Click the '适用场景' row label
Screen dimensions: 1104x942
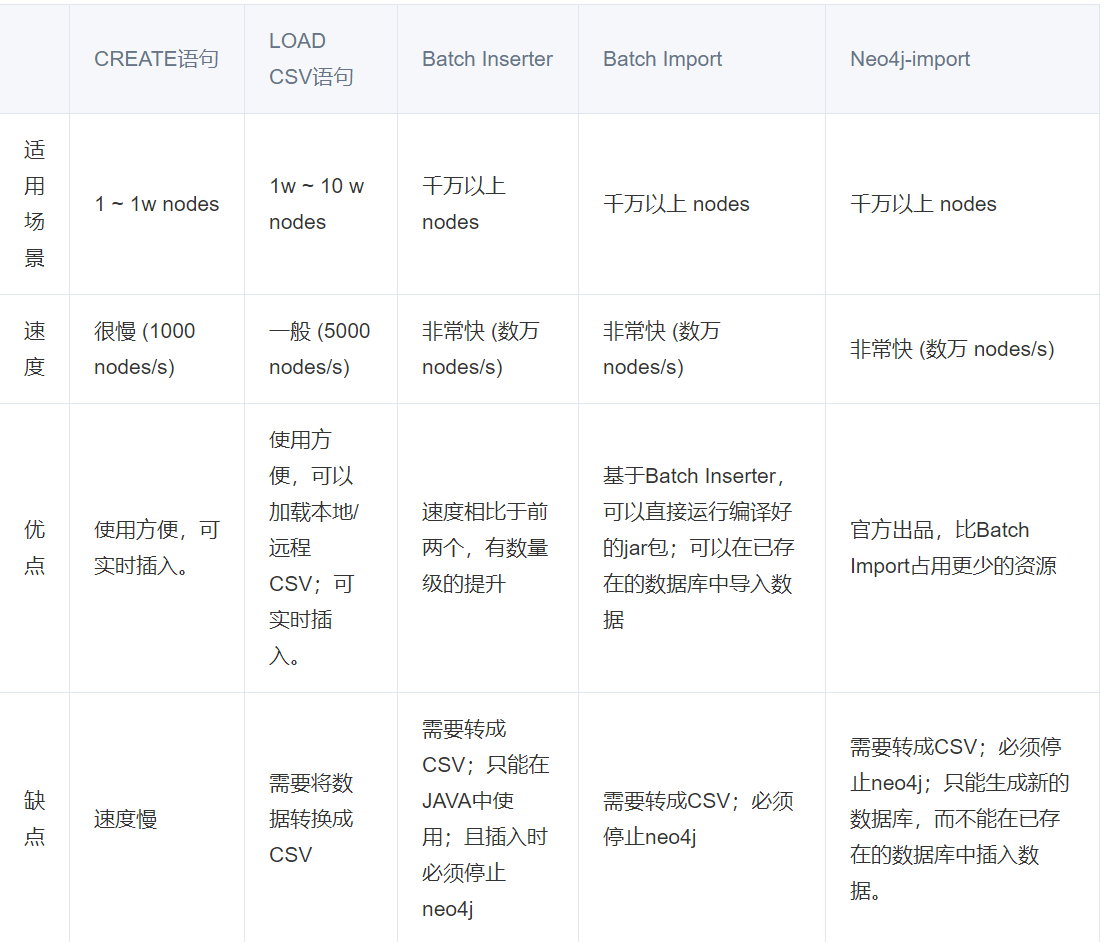[x=34, y=204]
